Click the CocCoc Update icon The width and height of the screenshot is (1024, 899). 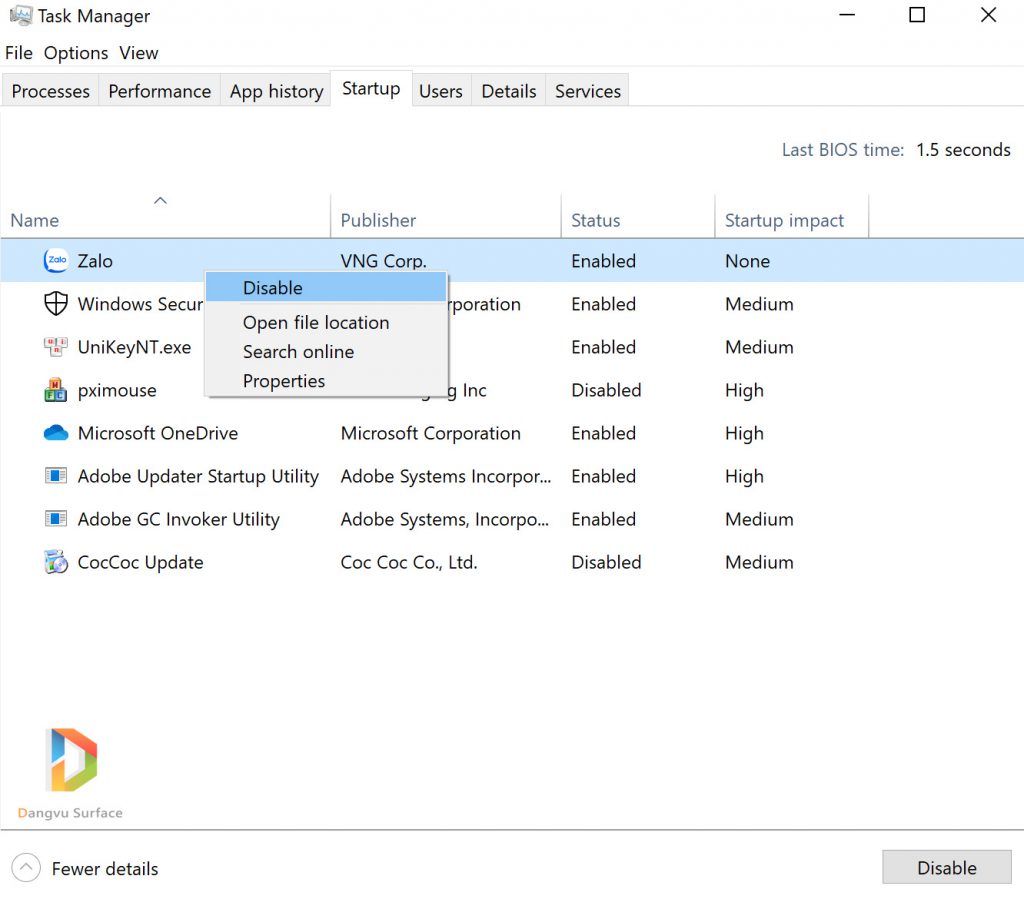click(x=56, y=562)
